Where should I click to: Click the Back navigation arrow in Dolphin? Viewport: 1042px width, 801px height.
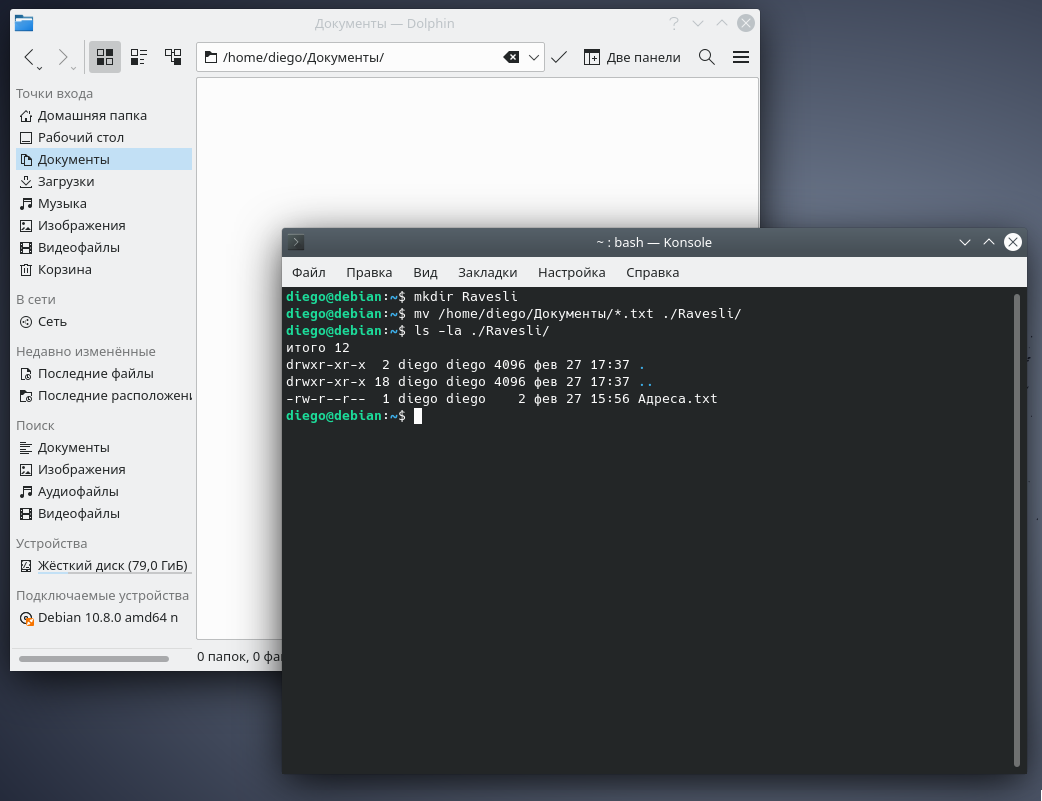29,57
